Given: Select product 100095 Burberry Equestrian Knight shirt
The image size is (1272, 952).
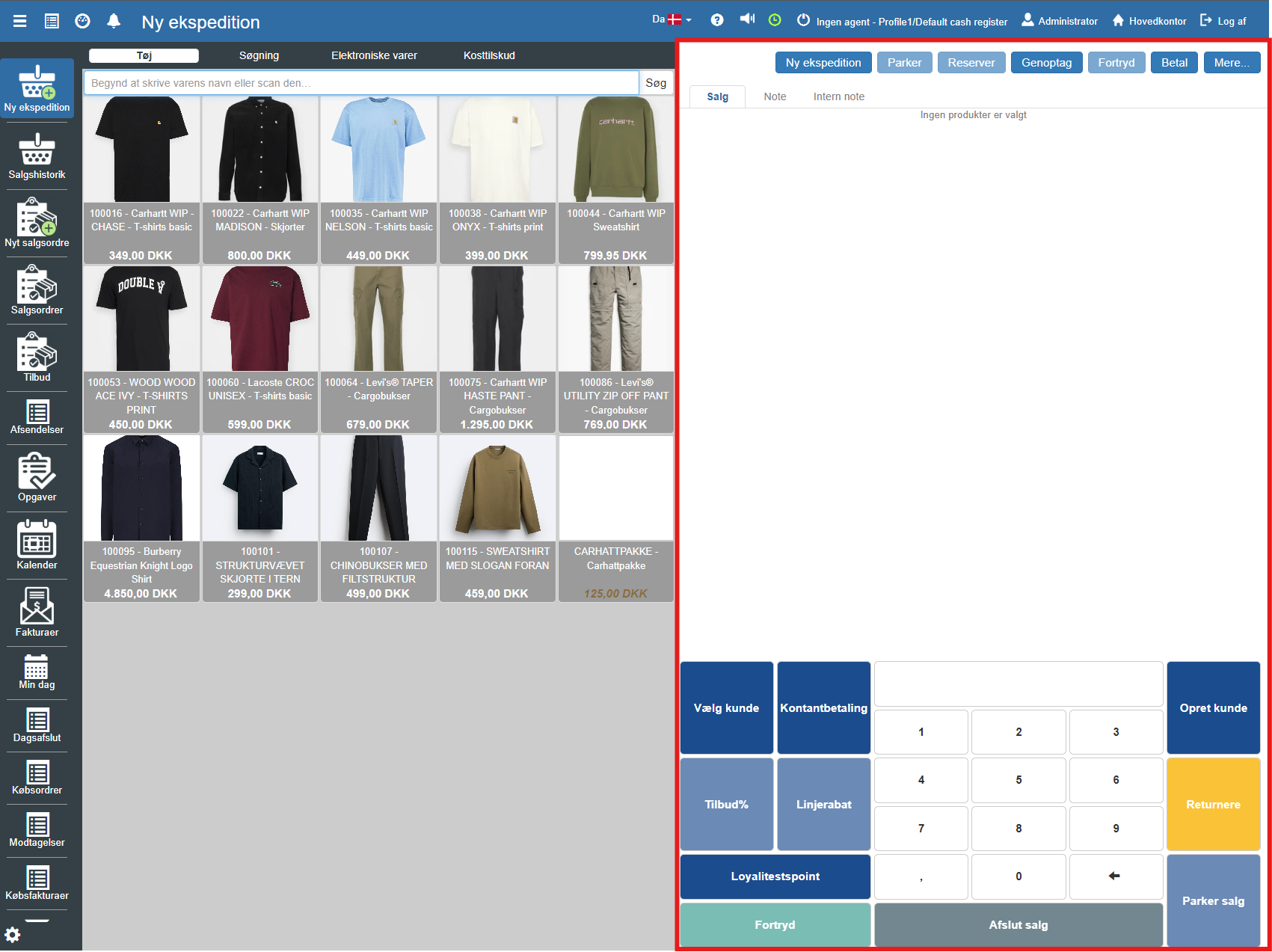Looking at the screenshot, I should coord(141,518).
